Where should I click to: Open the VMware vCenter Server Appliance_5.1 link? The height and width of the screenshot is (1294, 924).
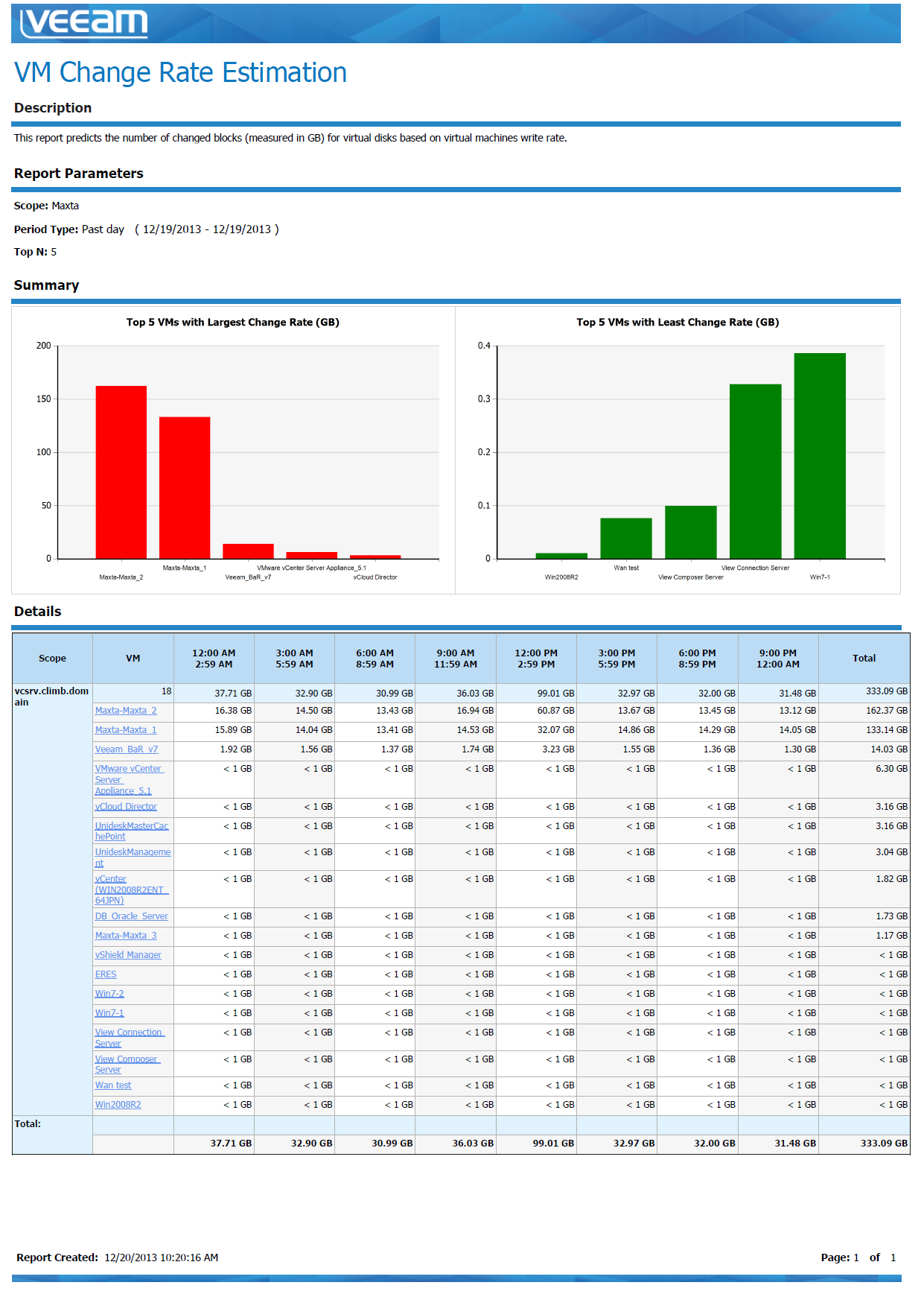pos(129,779)
